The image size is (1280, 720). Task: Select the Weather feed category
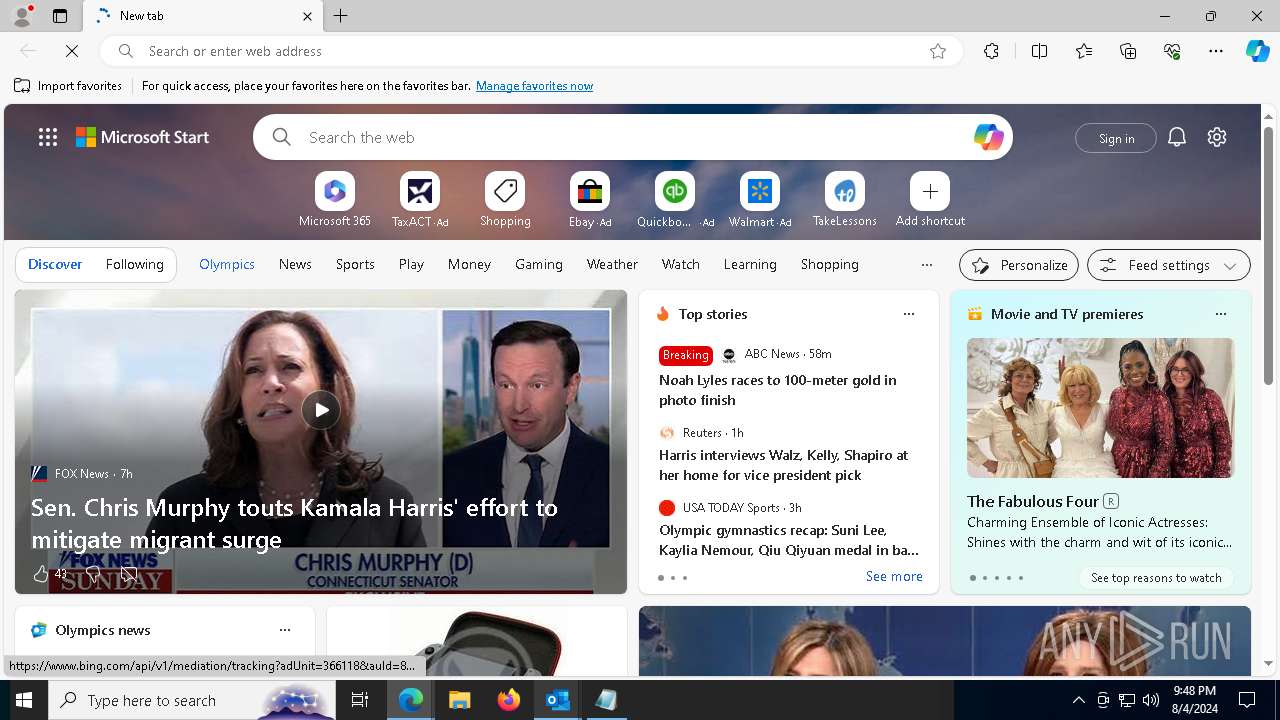tap(612, 264)
